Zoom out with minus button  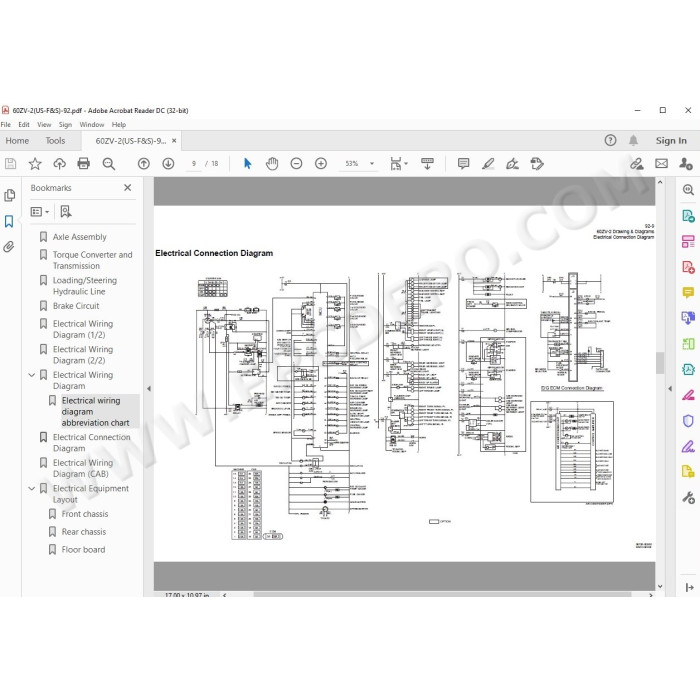point(296,164)
